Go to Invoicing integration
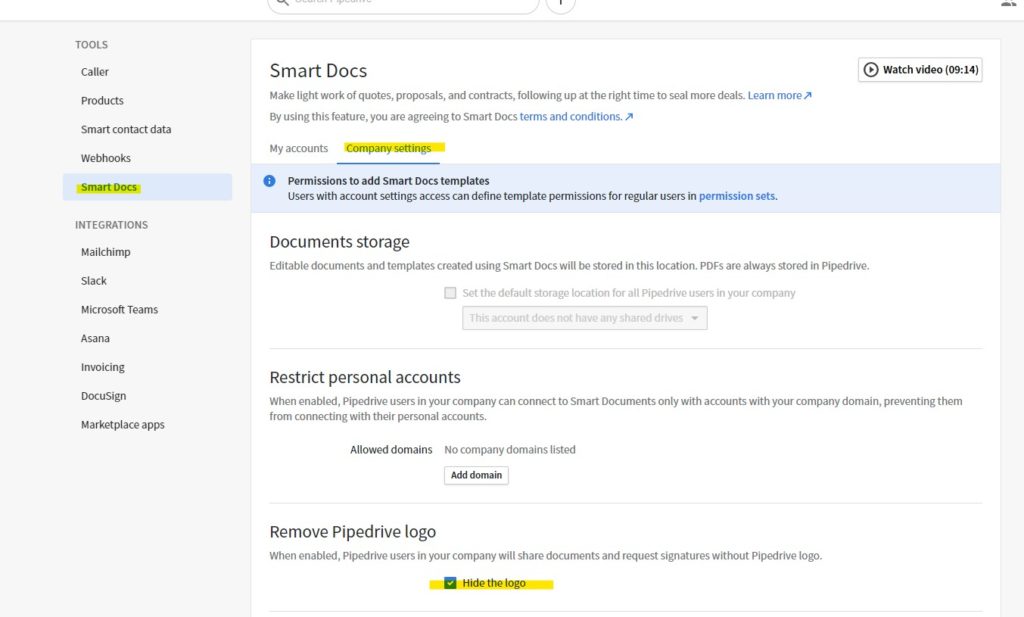This screenshot has height=617, width=1024. 103,367
